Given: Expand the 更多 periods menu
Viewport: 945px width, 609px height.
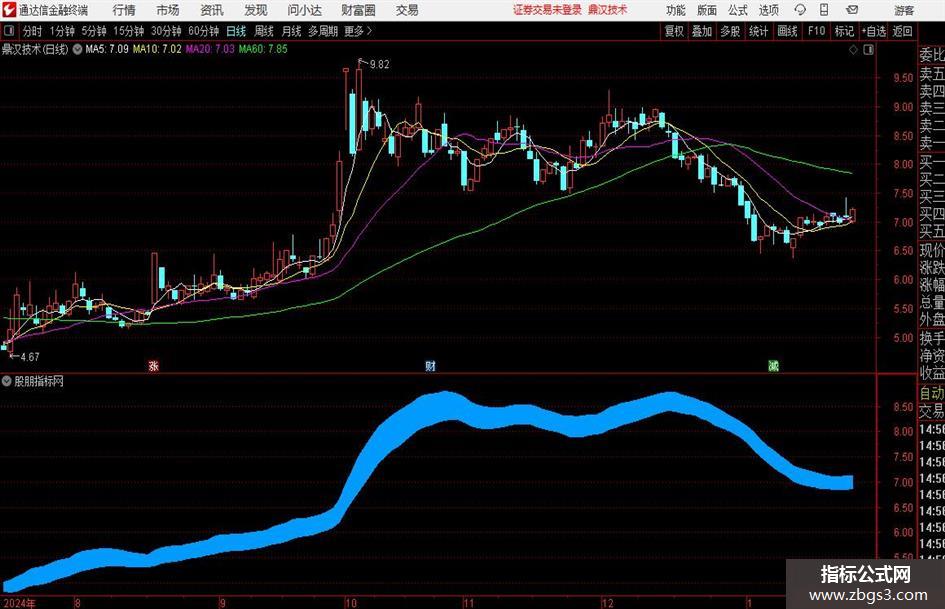Looking at the screenshot, I should point(358,31).
